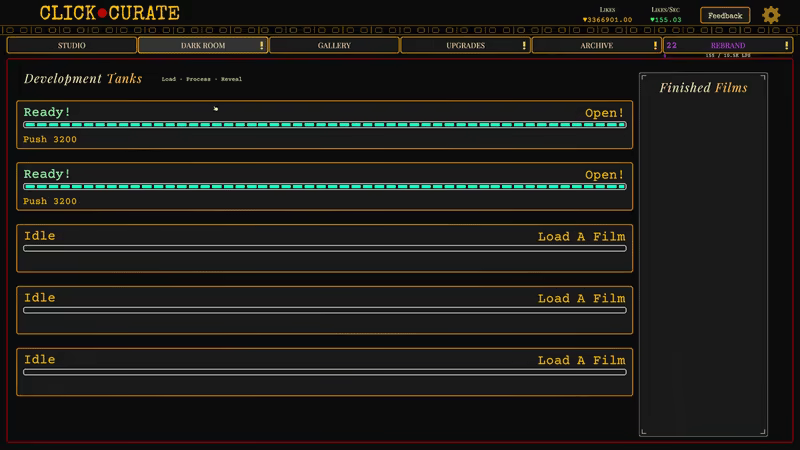Viewport: 800px width, 450px height.
Task: Click the alert mark on Archive tab
Action: (655, 45)
